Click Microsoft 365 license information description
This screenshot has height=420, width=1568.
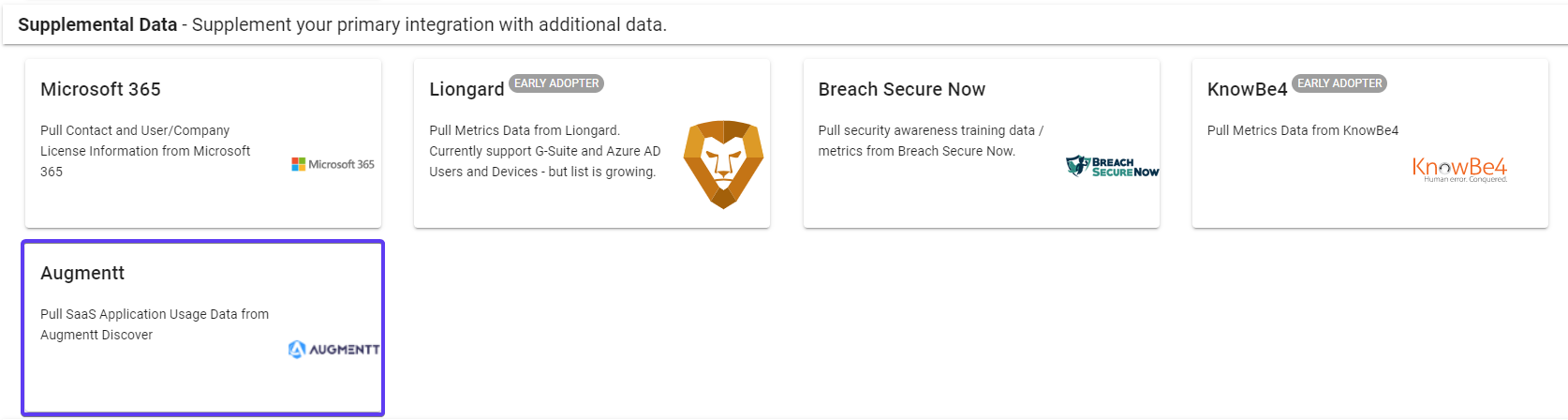click(145, 151)
